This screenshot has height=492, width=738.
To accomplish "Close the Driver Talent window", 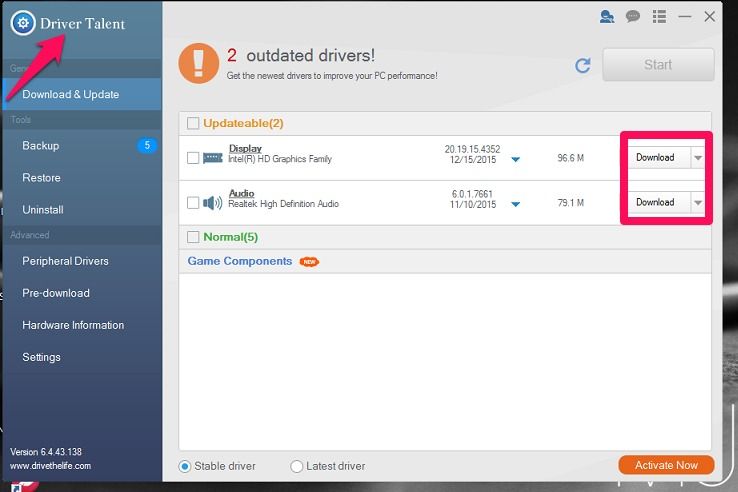I will pos(710,17).
